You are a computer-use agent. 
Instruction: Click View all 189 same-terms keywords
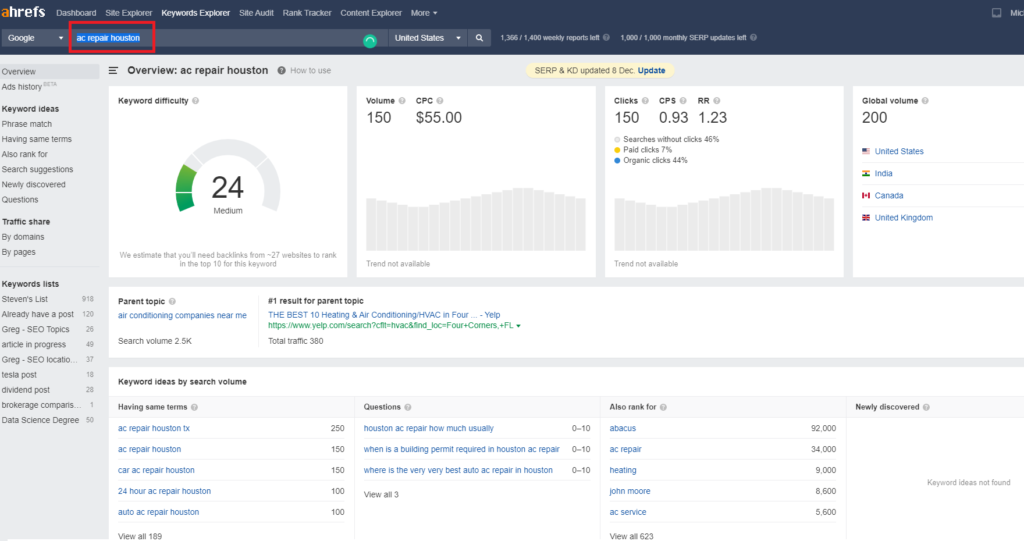coord(140,536)
